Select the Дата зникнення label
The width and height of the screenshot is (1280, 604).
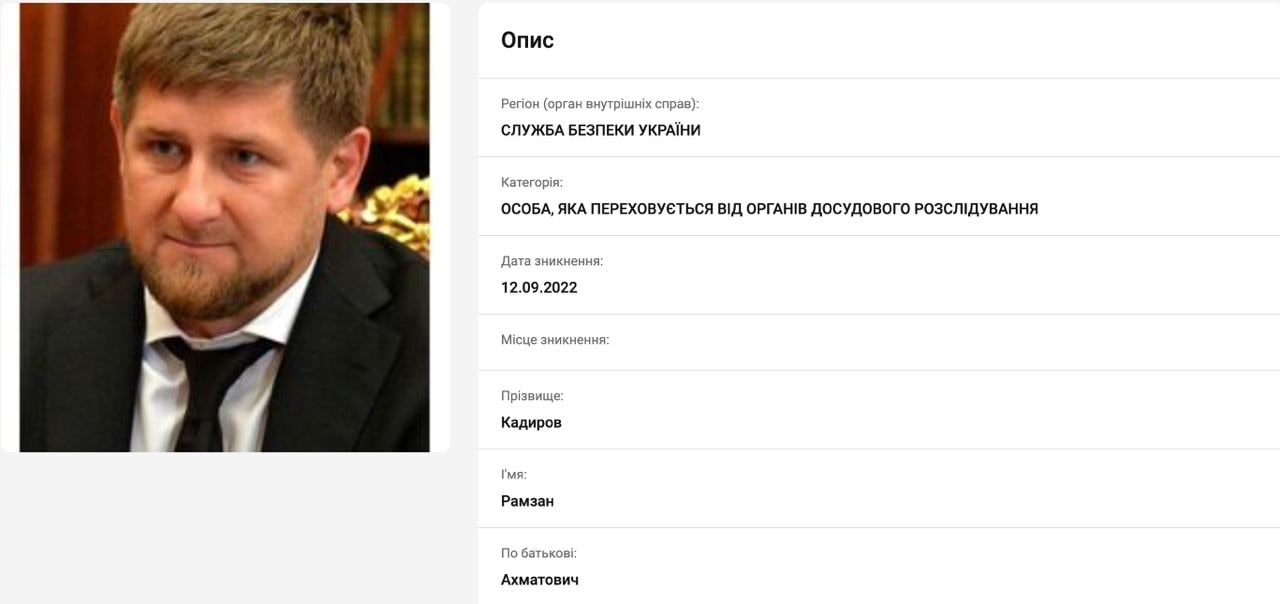point(552,261)
